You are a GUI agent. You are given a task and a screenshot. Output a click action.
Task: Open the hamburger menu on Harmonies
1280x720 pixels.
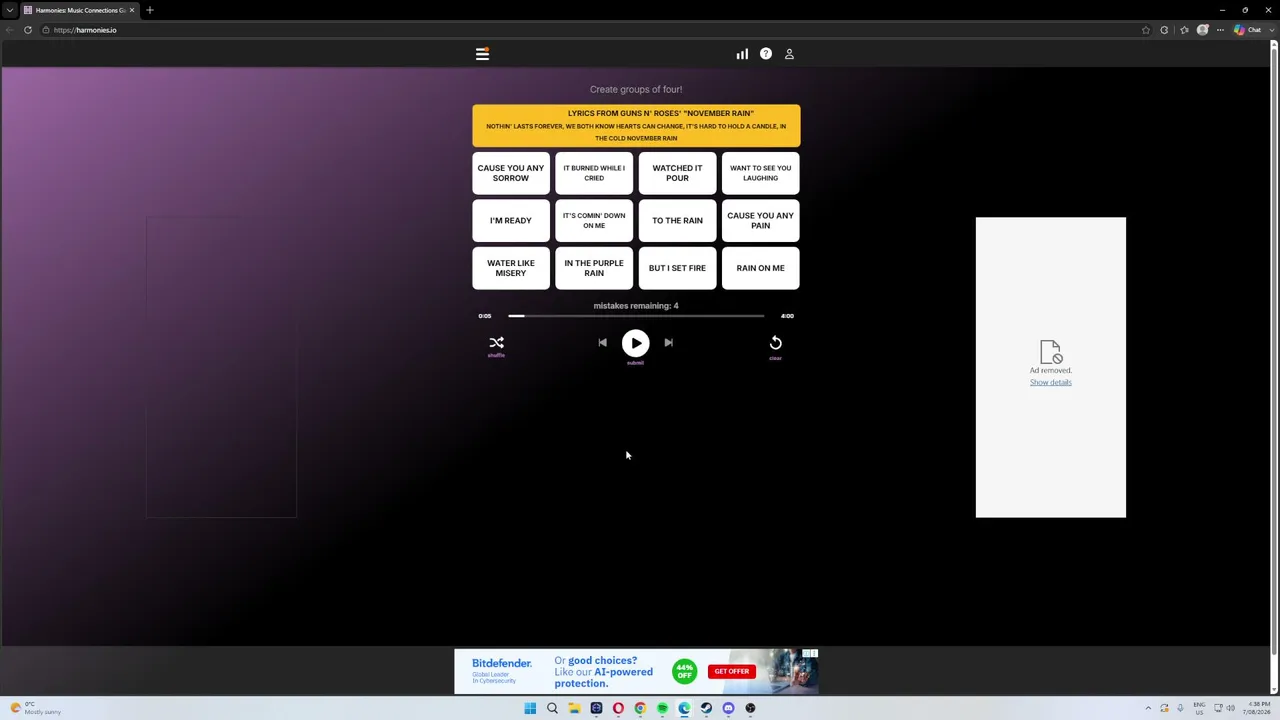pos(482,54)
